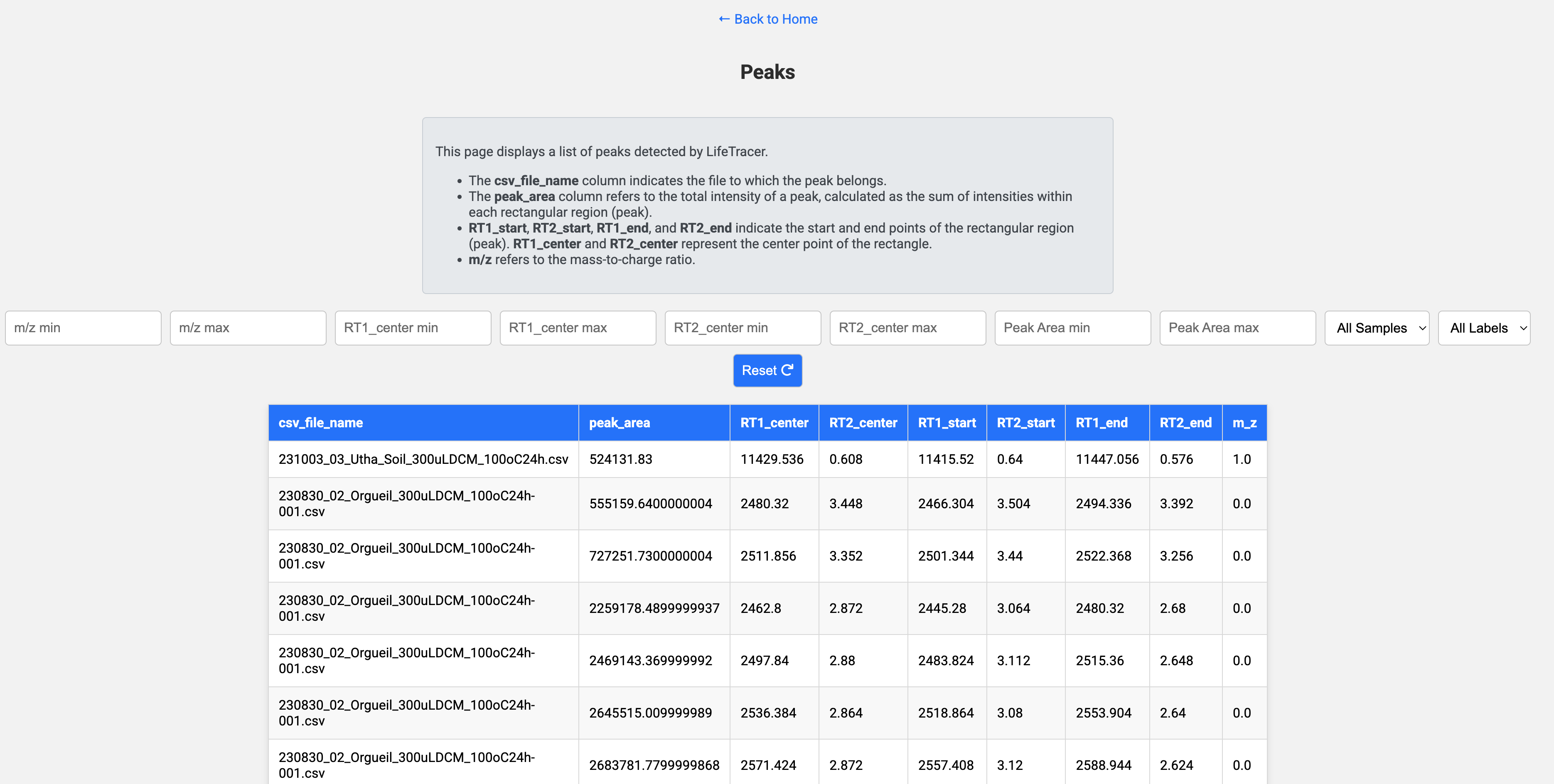Focus the RT2_center min field
The image size is (1554, 784).
(742, 328)
